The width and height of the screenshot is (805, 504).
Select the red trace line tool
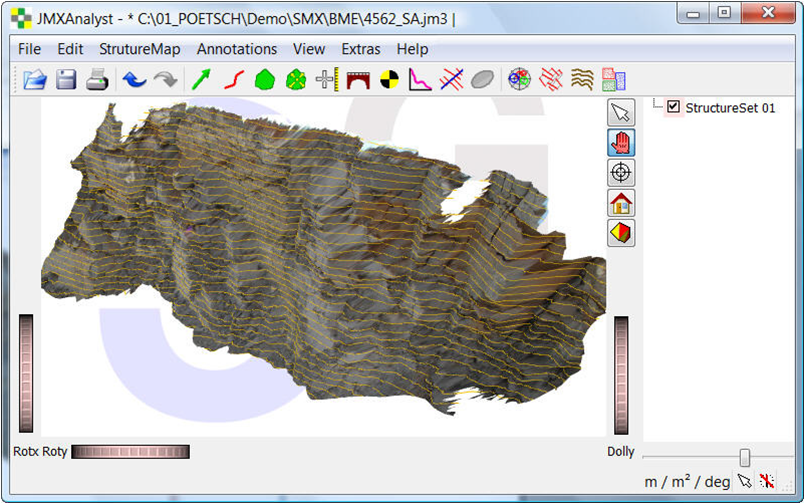point(233,79)
